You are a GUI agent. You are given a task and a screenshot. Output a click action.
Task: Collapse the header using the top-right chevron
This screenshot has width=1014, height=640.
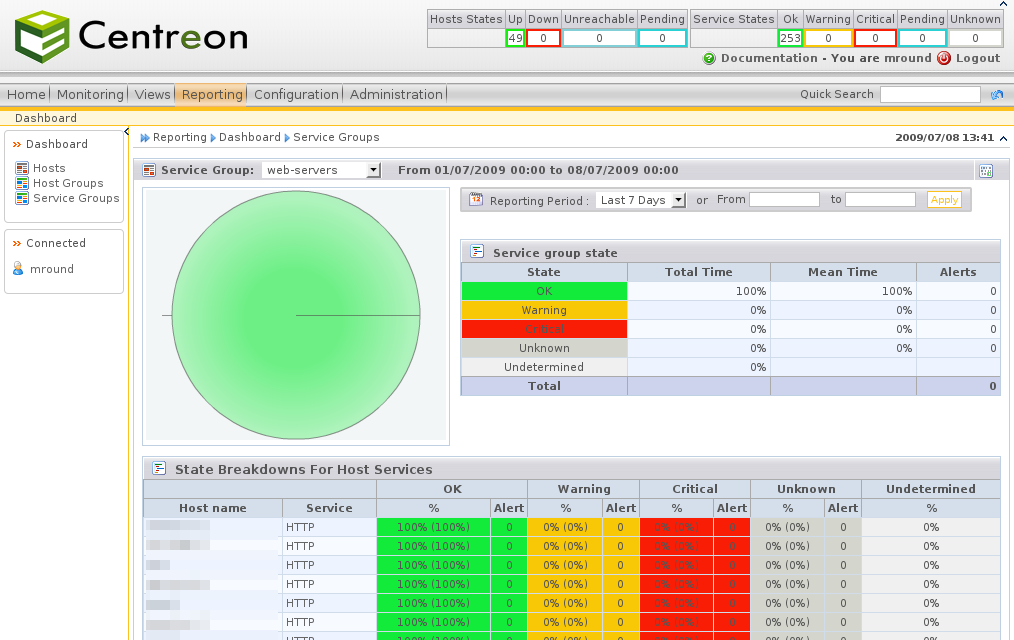[1004, 138]
